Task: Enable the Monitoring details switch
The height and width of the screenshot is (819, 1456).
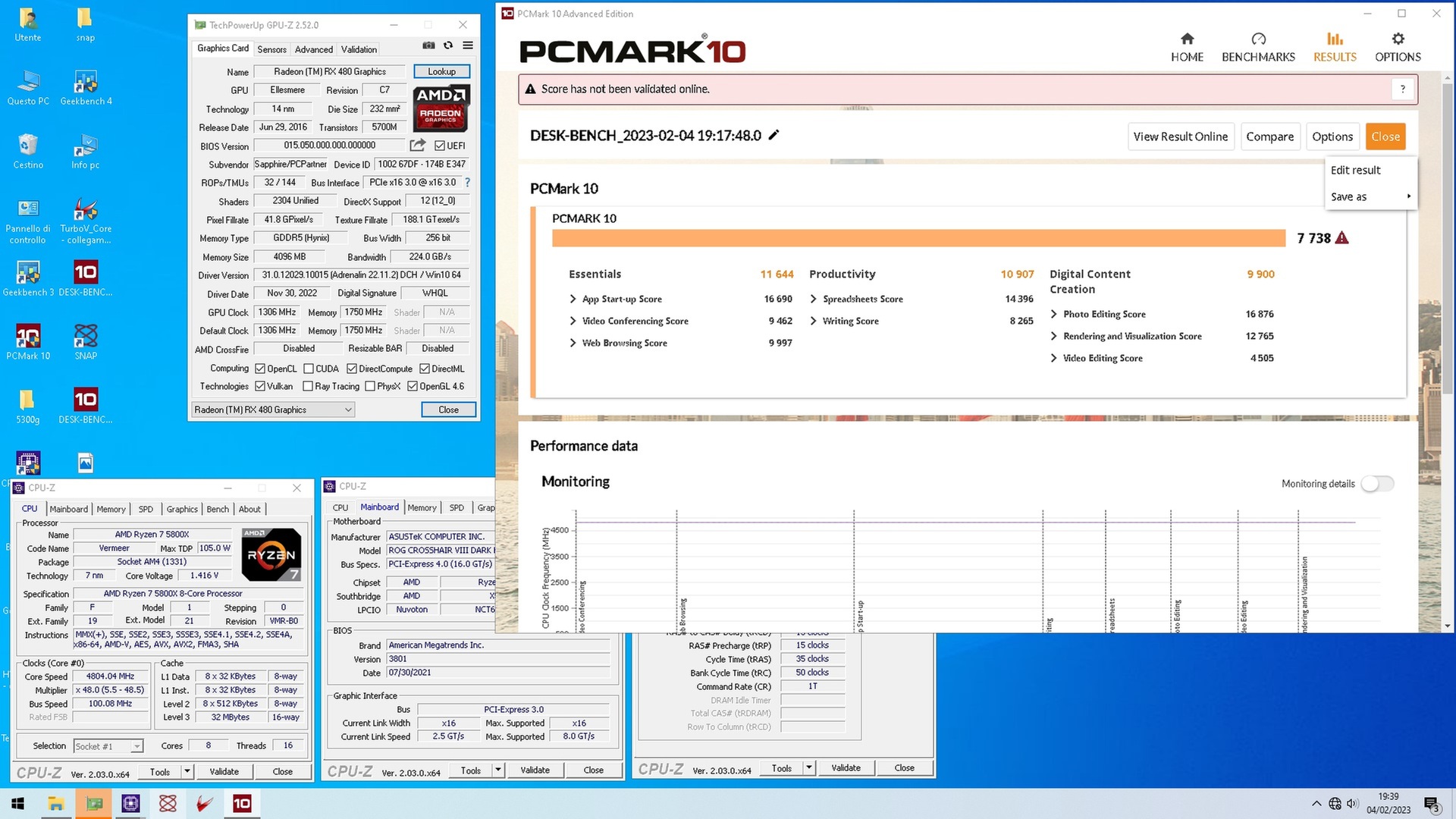Action: 1377,484
